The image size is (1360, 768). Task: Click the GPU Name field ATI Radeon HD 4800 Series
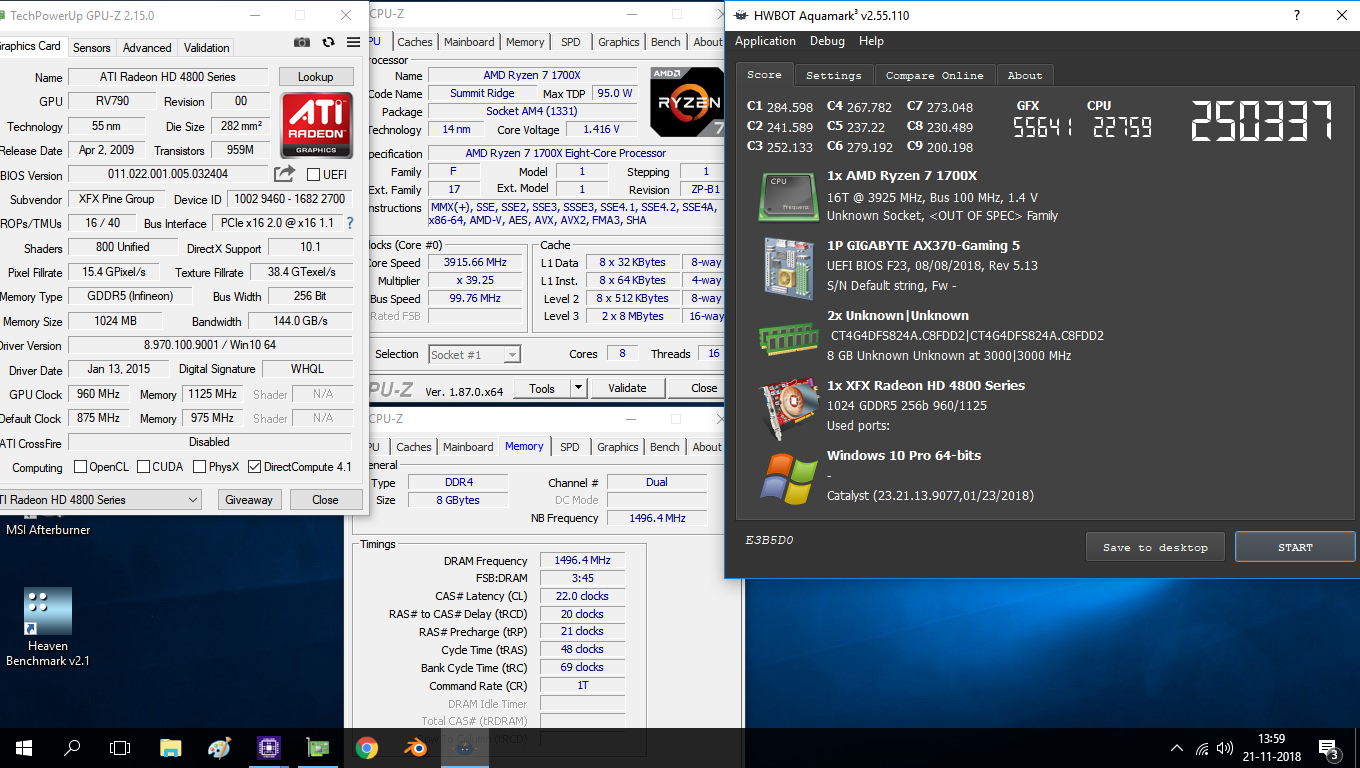pyautogui.click(x=168, y=77)
